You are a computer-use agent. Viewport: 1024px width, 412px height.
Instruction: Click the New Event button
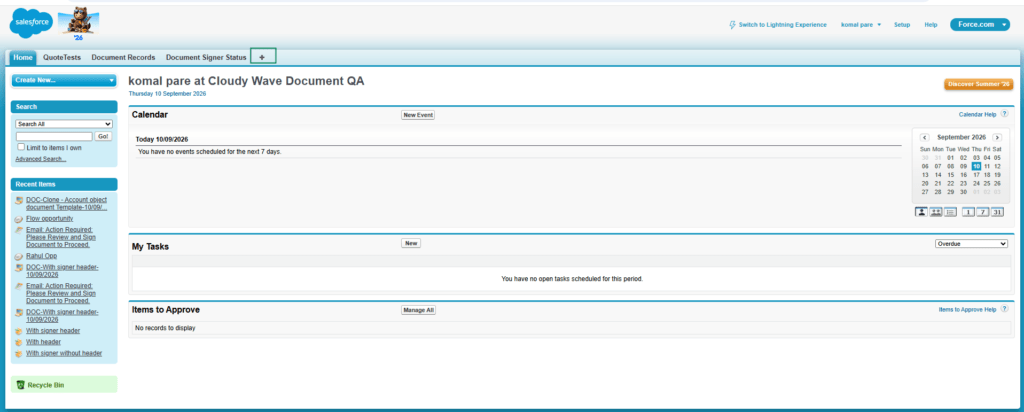tap(418, 115)
